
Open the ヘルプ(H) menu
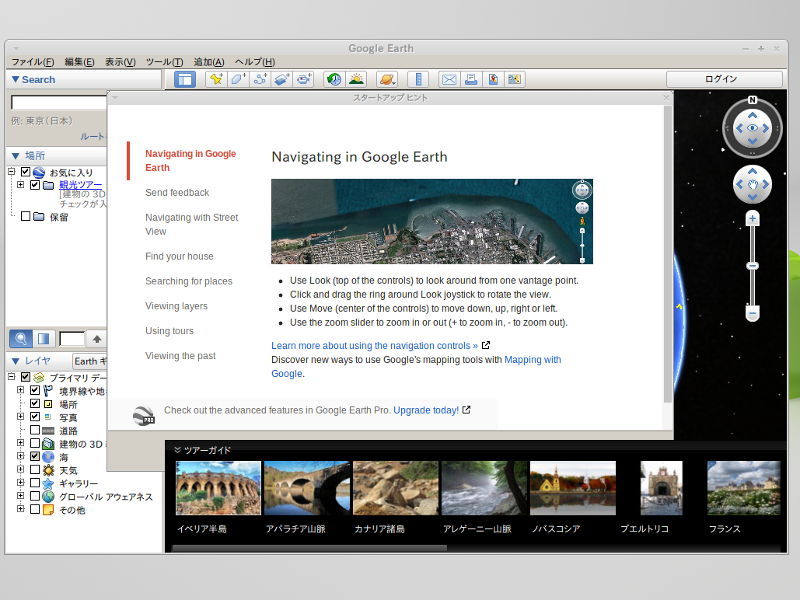(x=255, y=62)
